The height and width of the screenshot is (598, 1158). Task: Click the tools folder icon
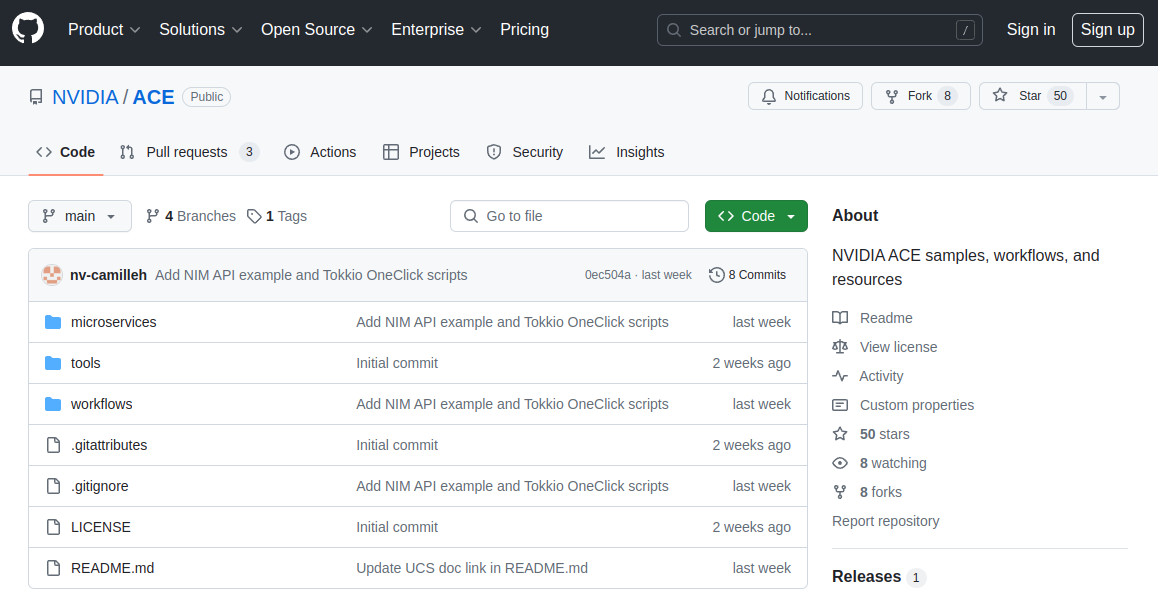(x=52, y=363)
